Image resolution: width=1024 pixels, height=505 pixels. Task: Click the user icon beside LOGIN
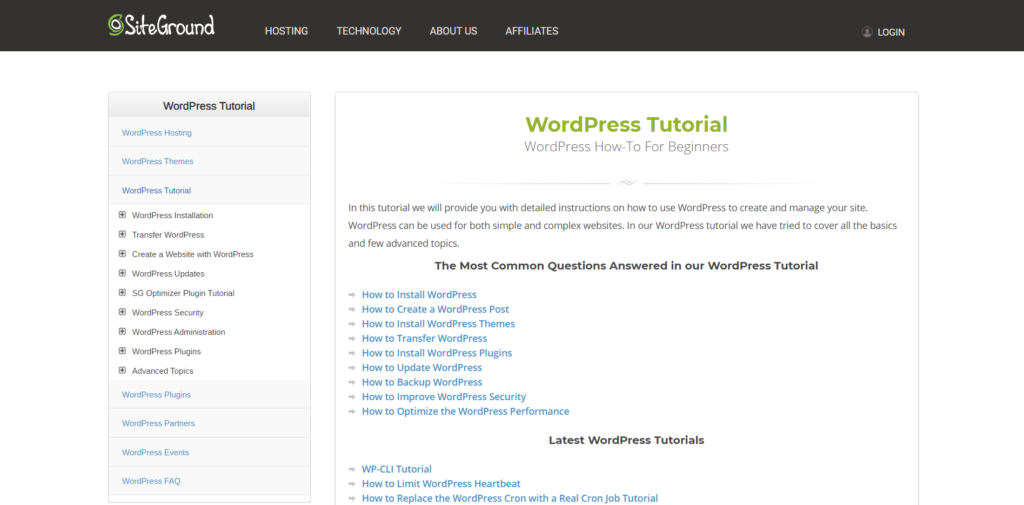(867, 32)
